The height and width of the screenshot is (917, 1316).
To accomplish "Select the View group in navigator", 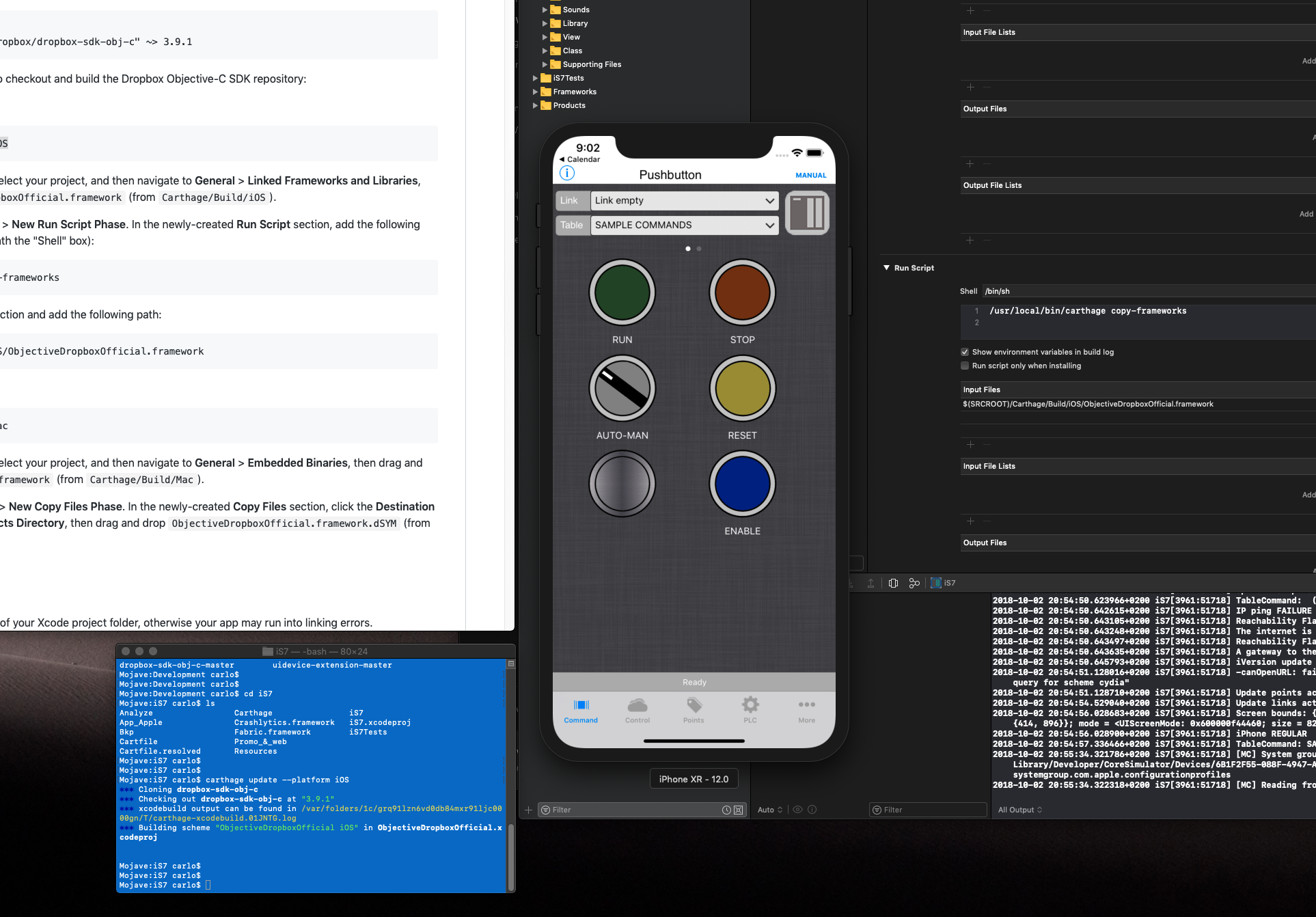I will point(571,37).
